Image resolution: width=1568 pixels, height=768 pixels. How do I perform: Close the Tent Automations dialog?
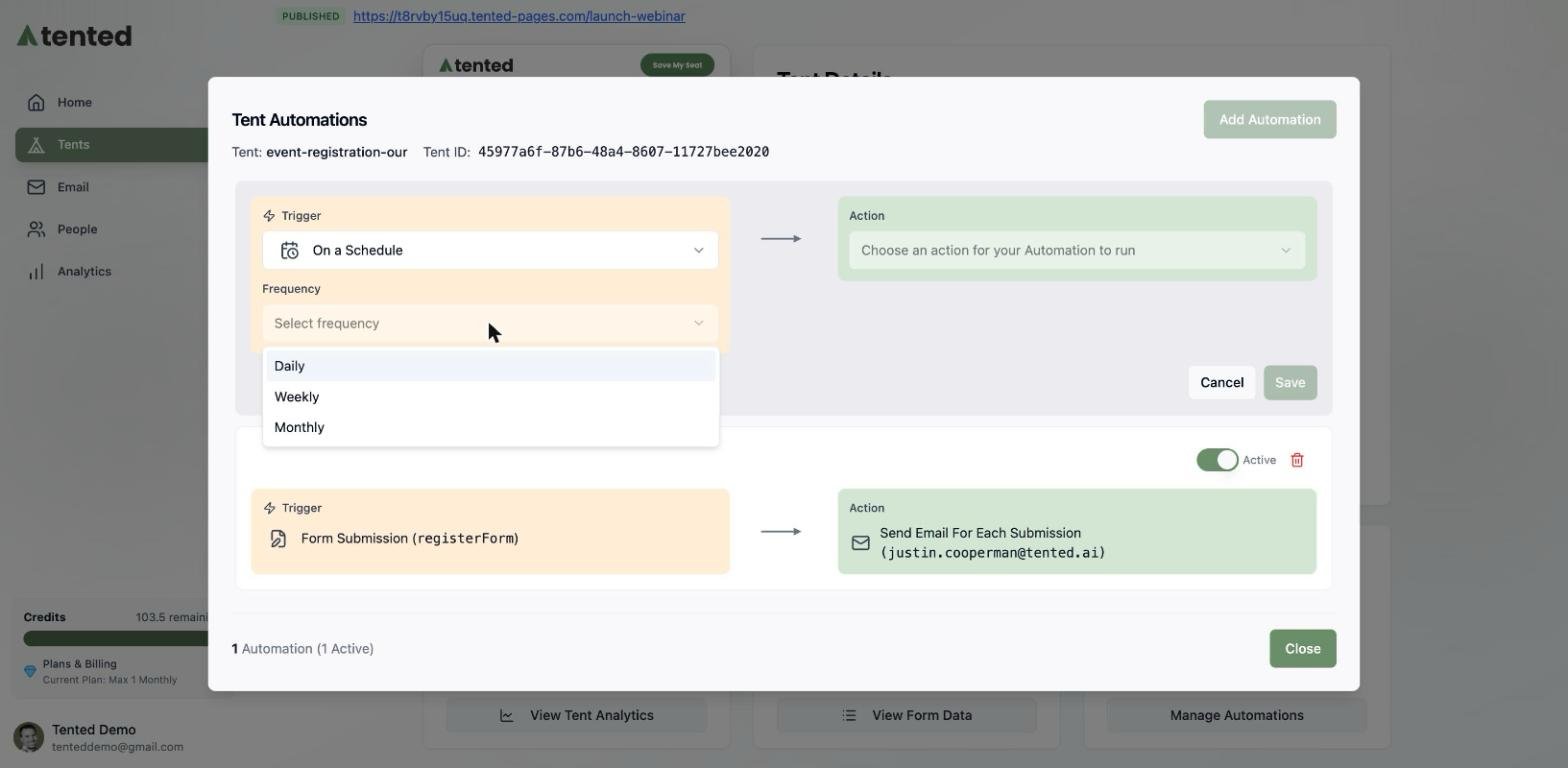pyautogui.click(x=1303, y=649)
